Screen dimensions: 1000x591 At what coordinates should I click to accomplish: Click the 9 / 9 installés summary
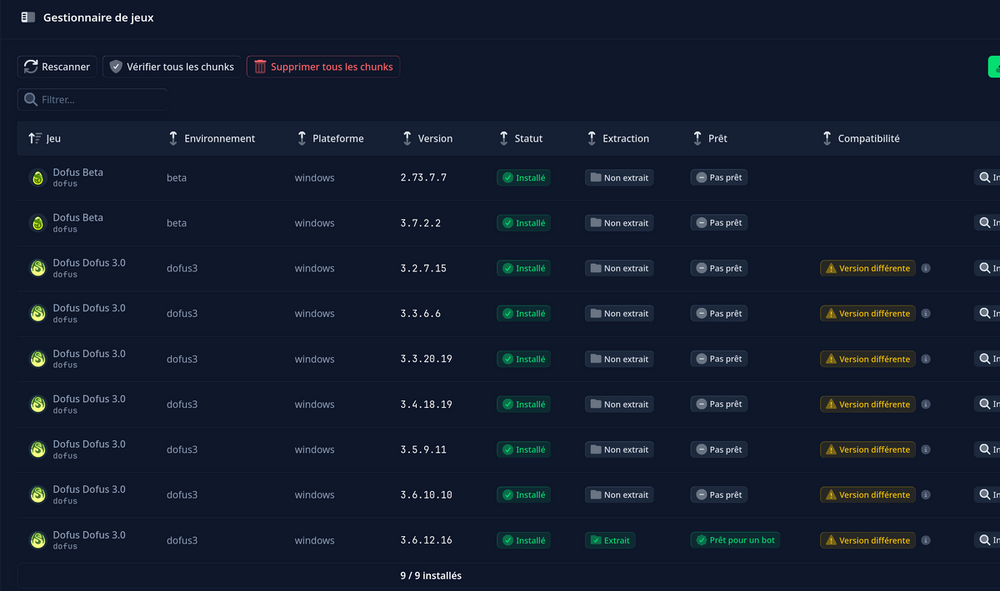[430, 576]
